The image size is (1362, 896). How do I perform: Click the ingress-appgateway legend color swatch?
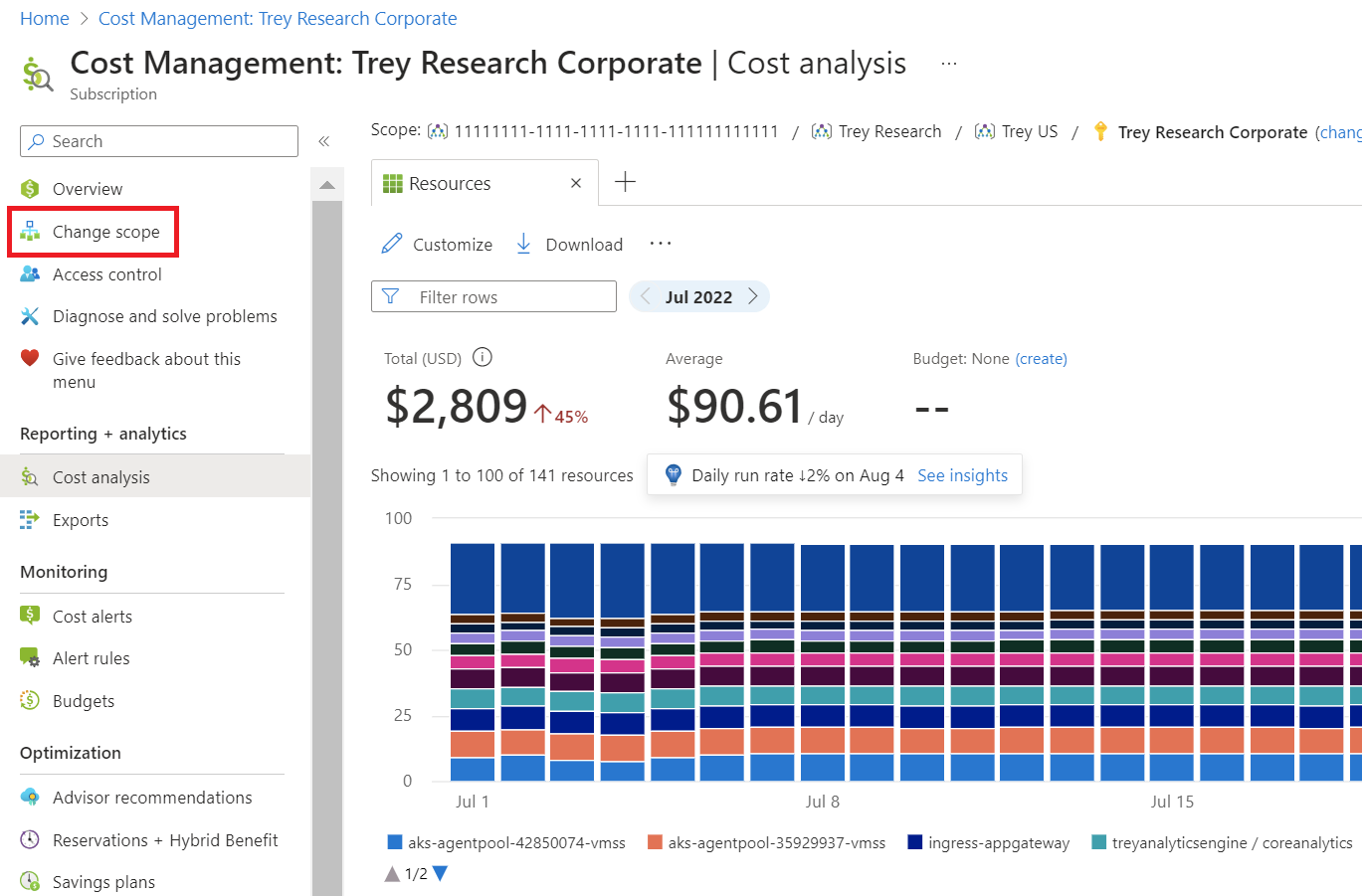[915, 842]
